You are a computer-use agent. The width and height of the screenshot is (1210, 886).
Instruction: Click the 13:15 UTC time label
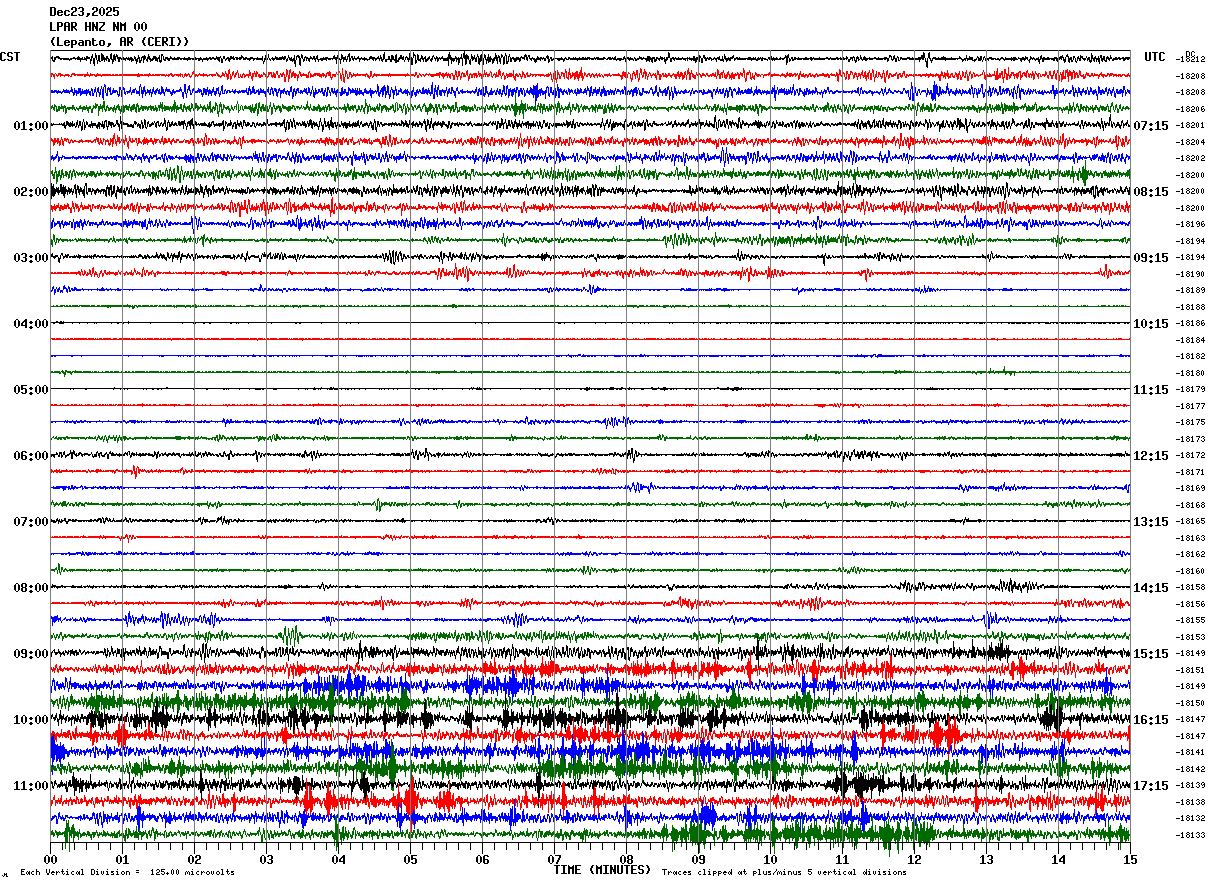[x=1152, y=522]
